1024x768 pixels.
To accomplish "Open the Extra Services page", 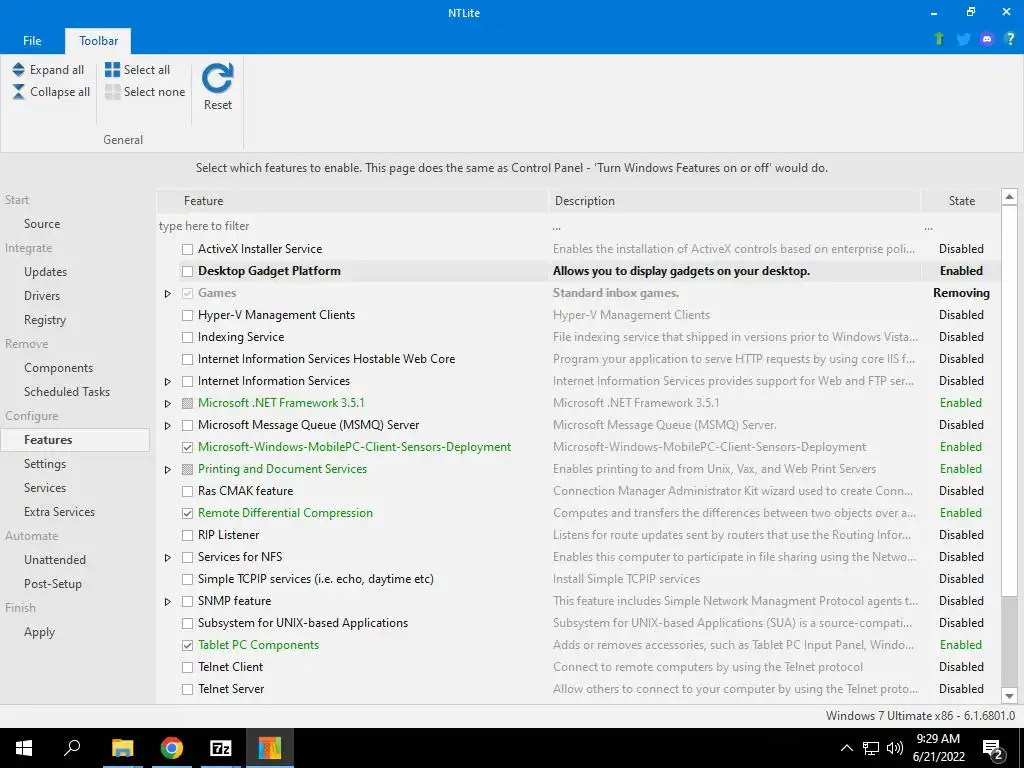I will click(59, 511).
